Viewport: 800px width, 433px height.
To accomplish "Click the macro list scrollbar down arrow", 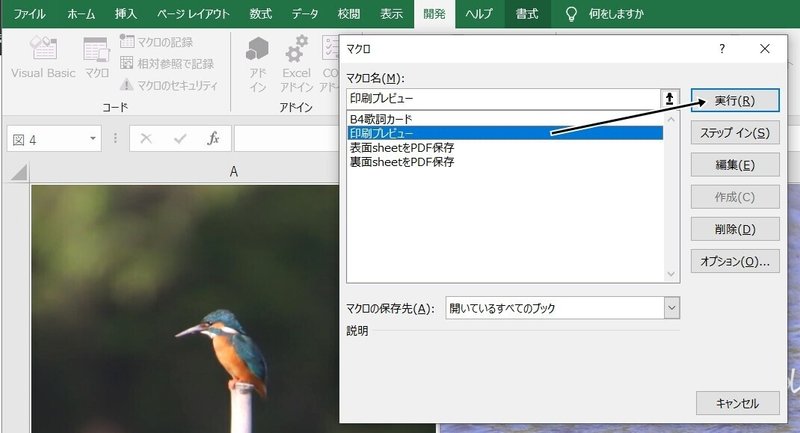I will pos(671,274).
